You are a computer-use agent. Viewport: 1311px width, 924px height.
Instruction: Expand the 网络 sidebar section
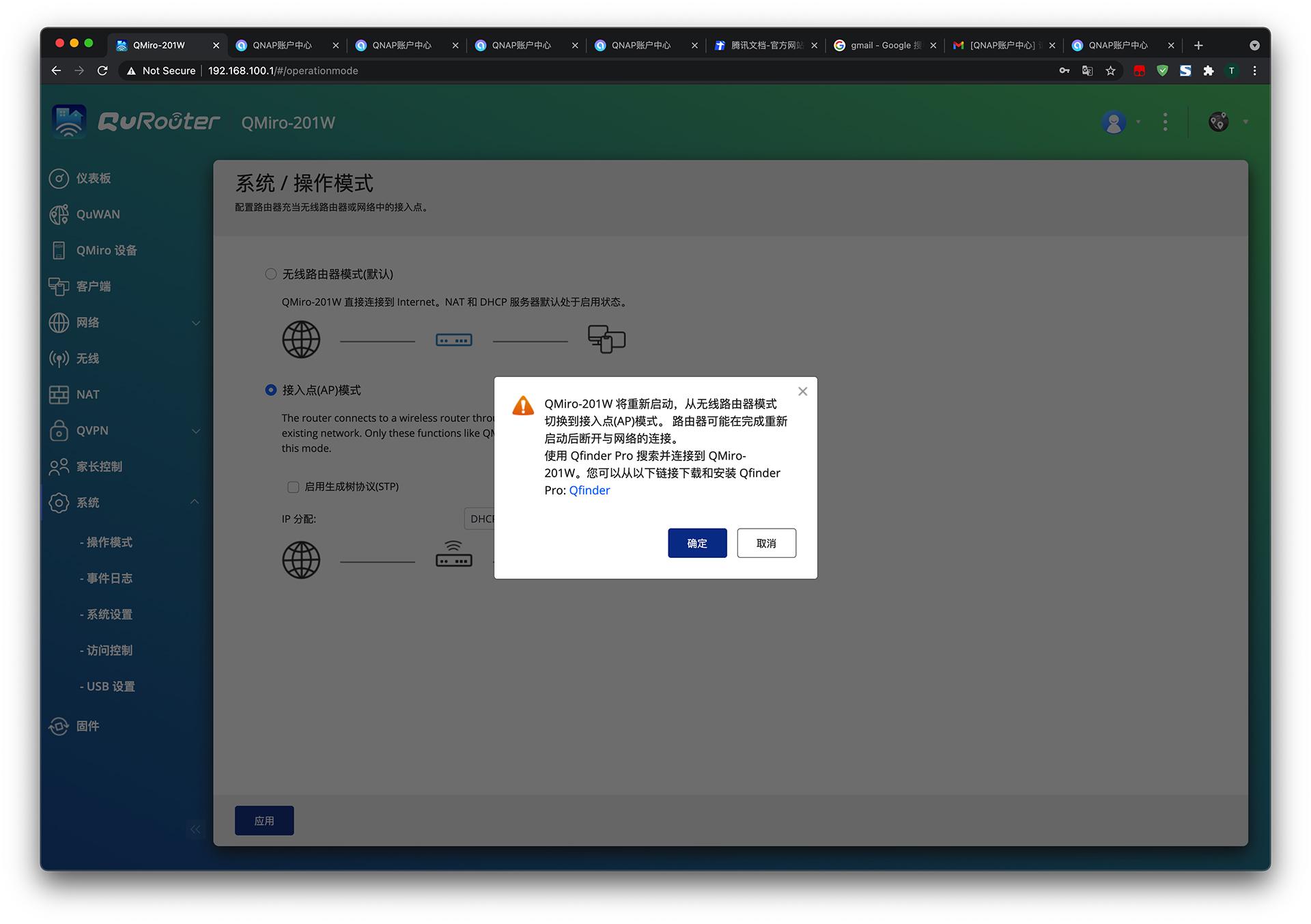pyautogui.click(x=196, y=322)
